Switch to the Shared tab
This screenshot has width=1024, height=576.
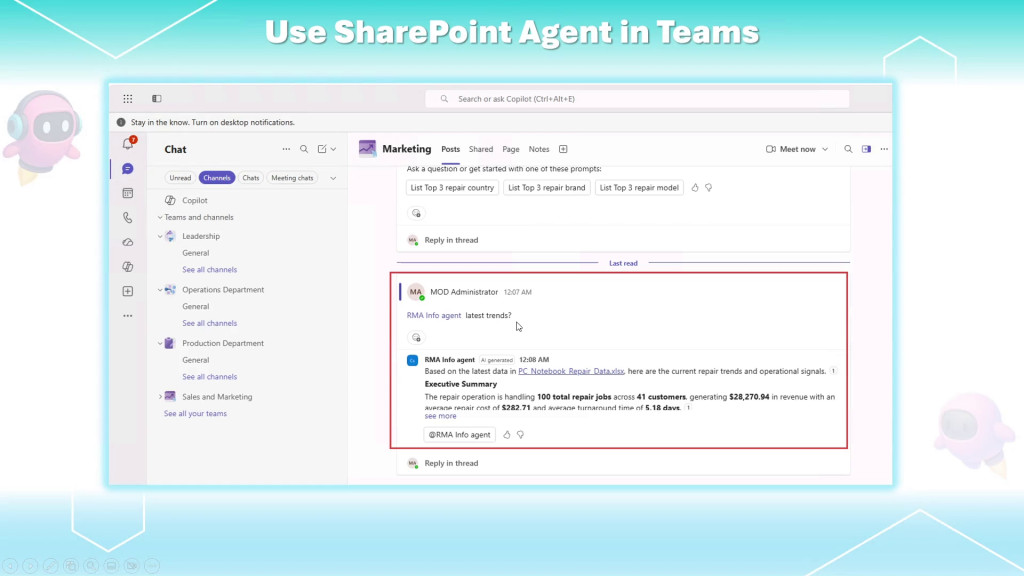click(481, 149)
